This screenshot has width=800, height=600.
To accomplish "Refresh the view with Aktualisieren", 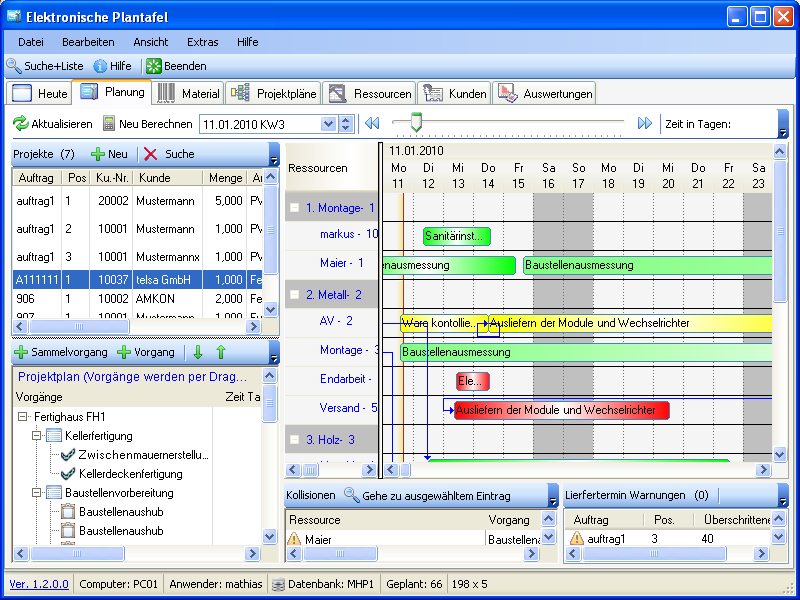I will (20, 124).
